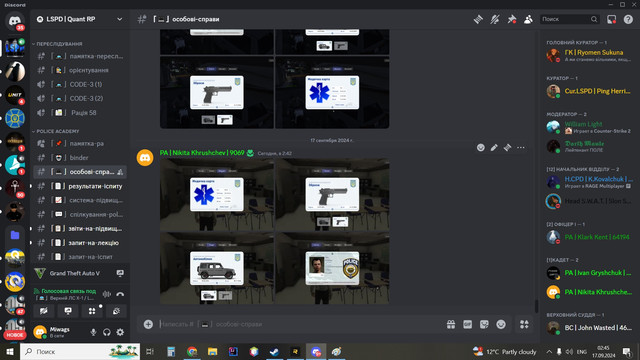
Task: Expand the LSPD | Quant RP server menu
Action: (x=80, y=19)
